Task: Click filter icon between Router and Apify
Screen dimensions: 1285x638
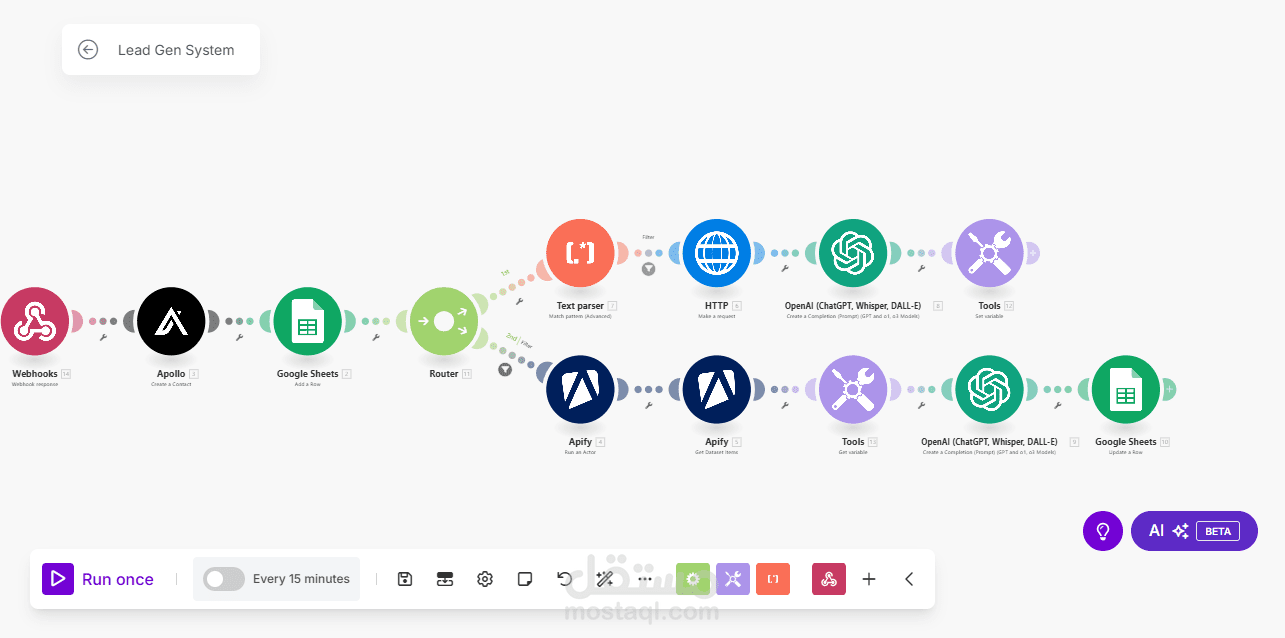Action: tap(505, 369)
